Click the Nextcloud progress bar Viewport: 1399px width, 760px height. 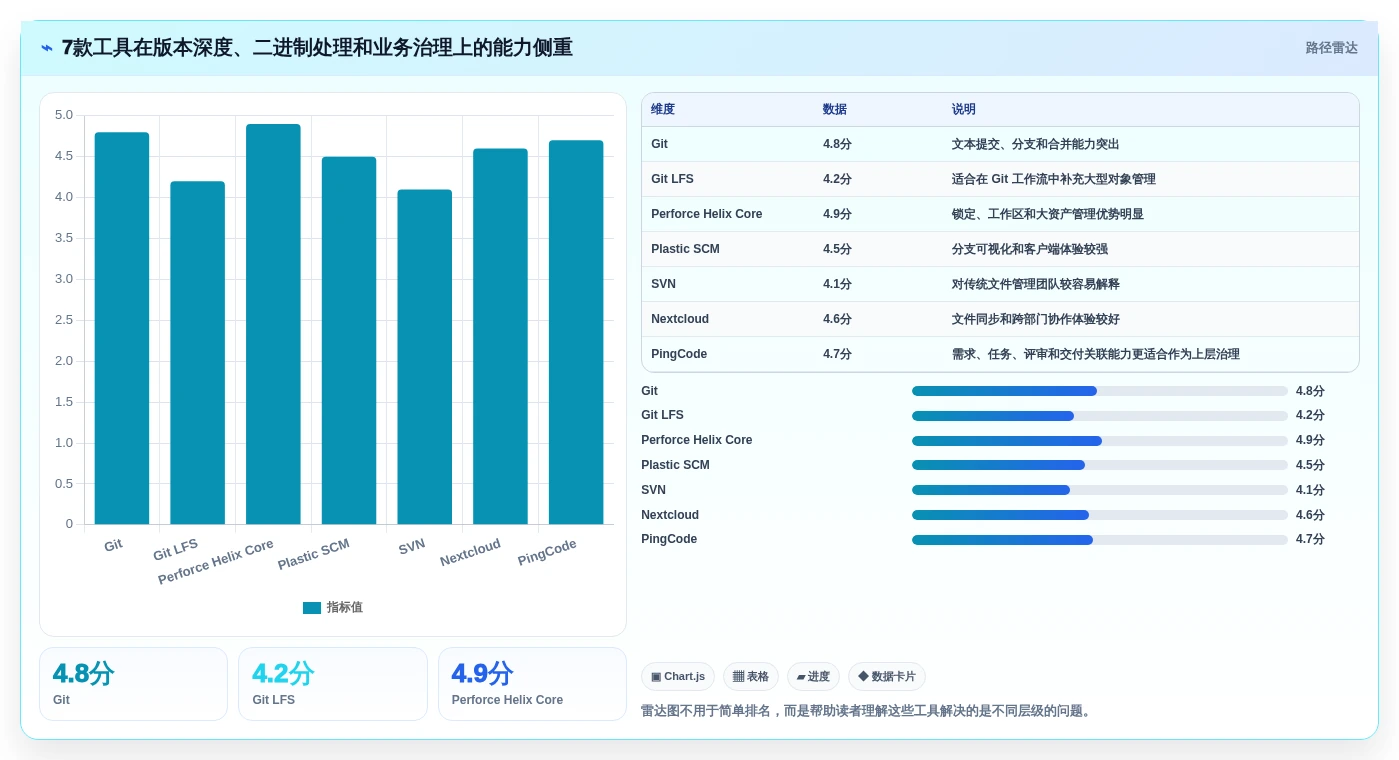1100,515
